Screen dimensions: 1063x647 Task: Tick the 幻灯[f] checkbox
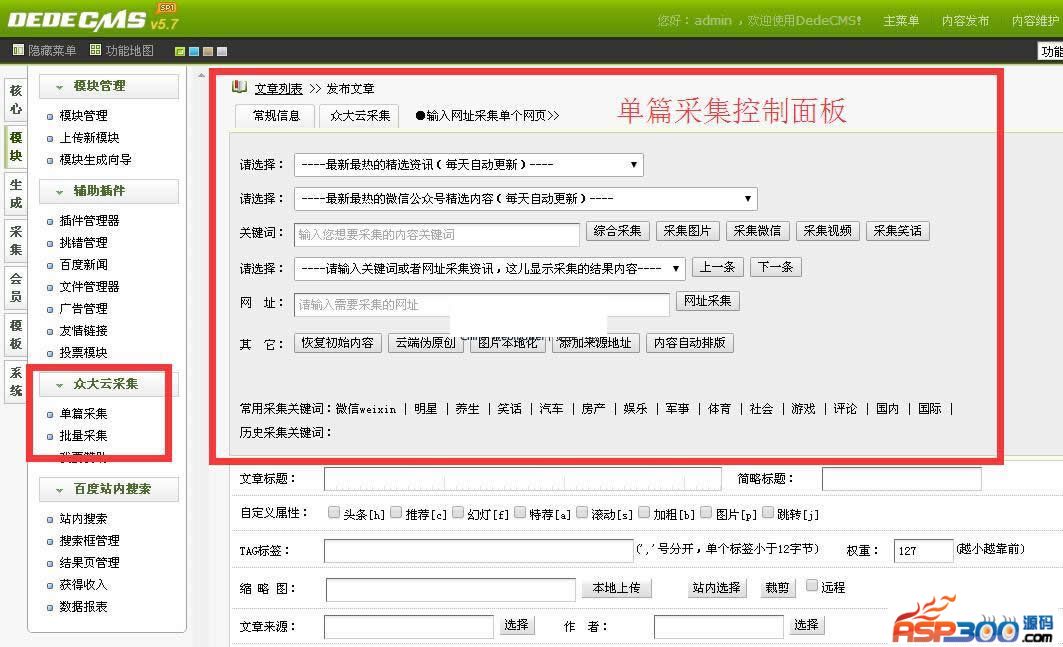[458, 512]
